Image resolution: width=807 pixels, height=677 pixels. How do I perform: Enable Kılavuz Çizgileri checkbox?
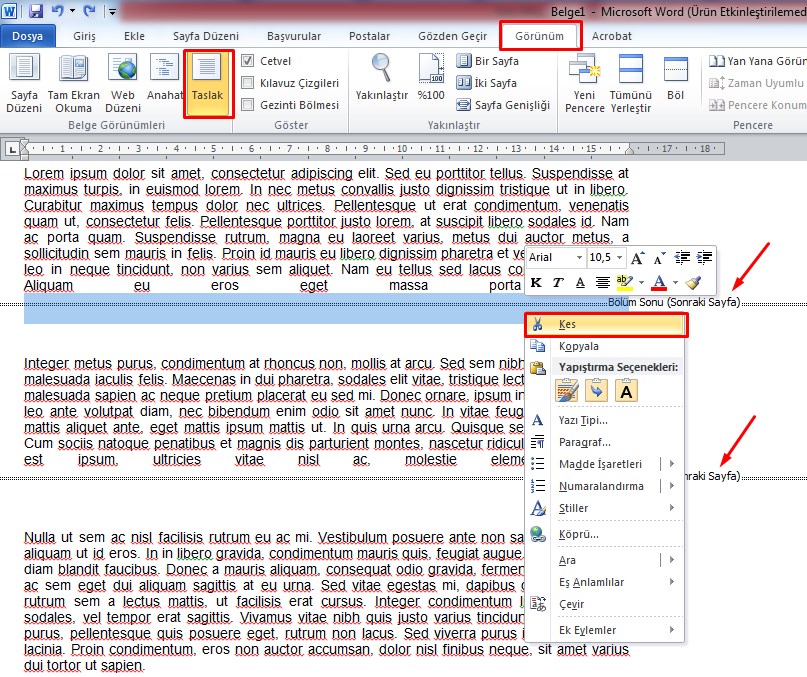click(x=248, y=83)
